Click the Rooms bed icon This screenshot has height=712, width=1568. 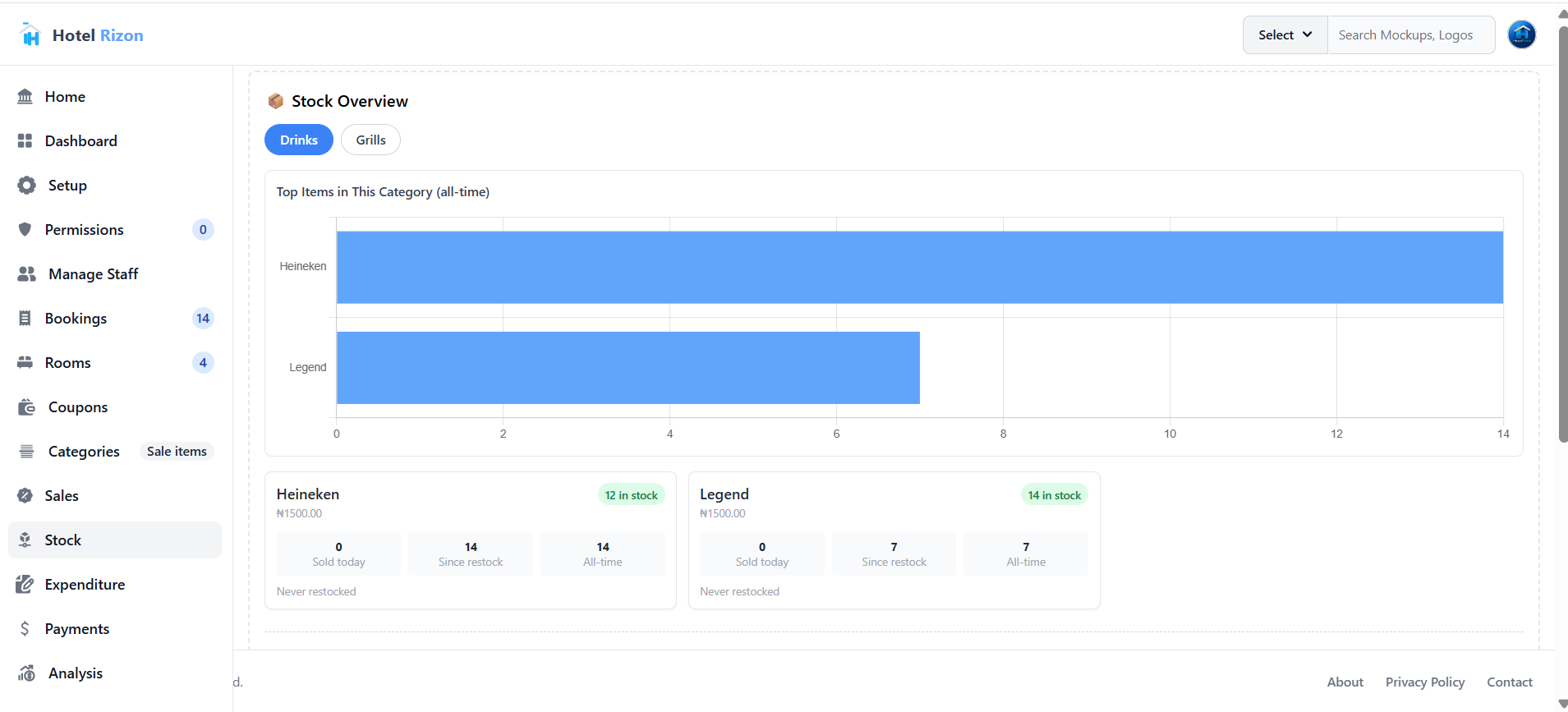[x=25, y=363]
